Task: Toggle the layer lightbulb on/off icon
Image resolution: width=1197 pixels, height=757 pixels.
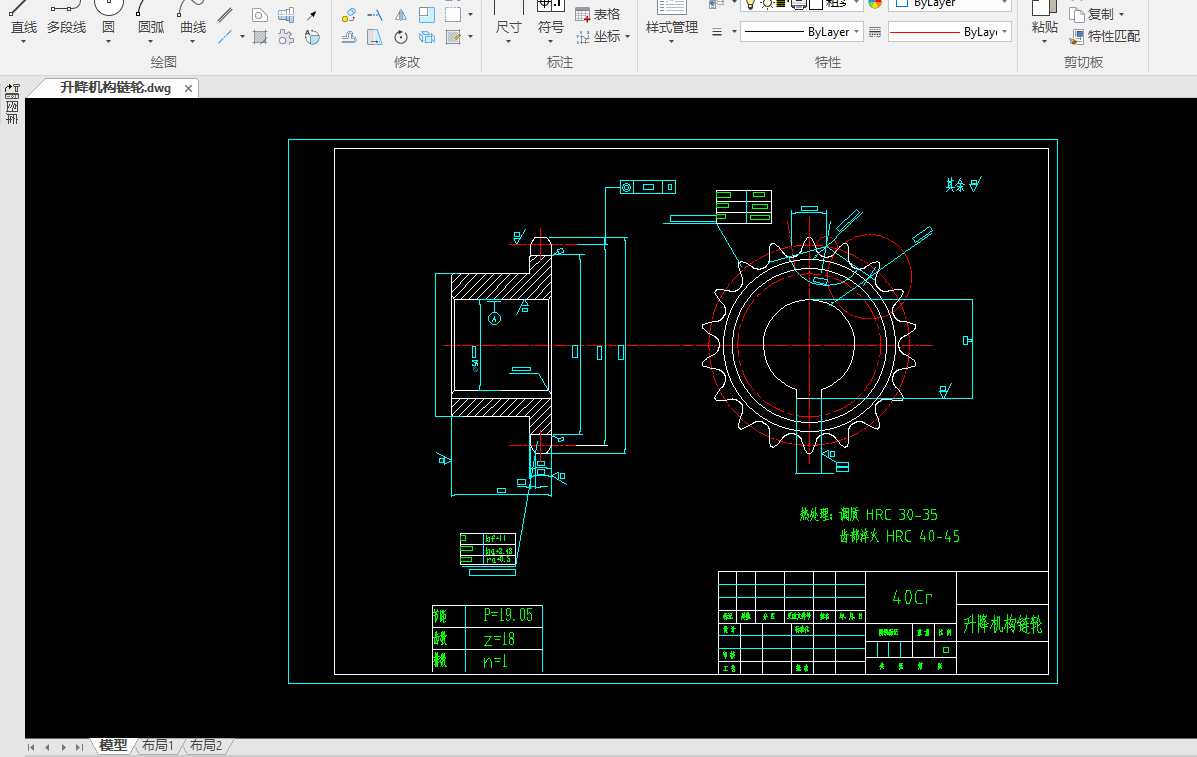Action: 750,3
